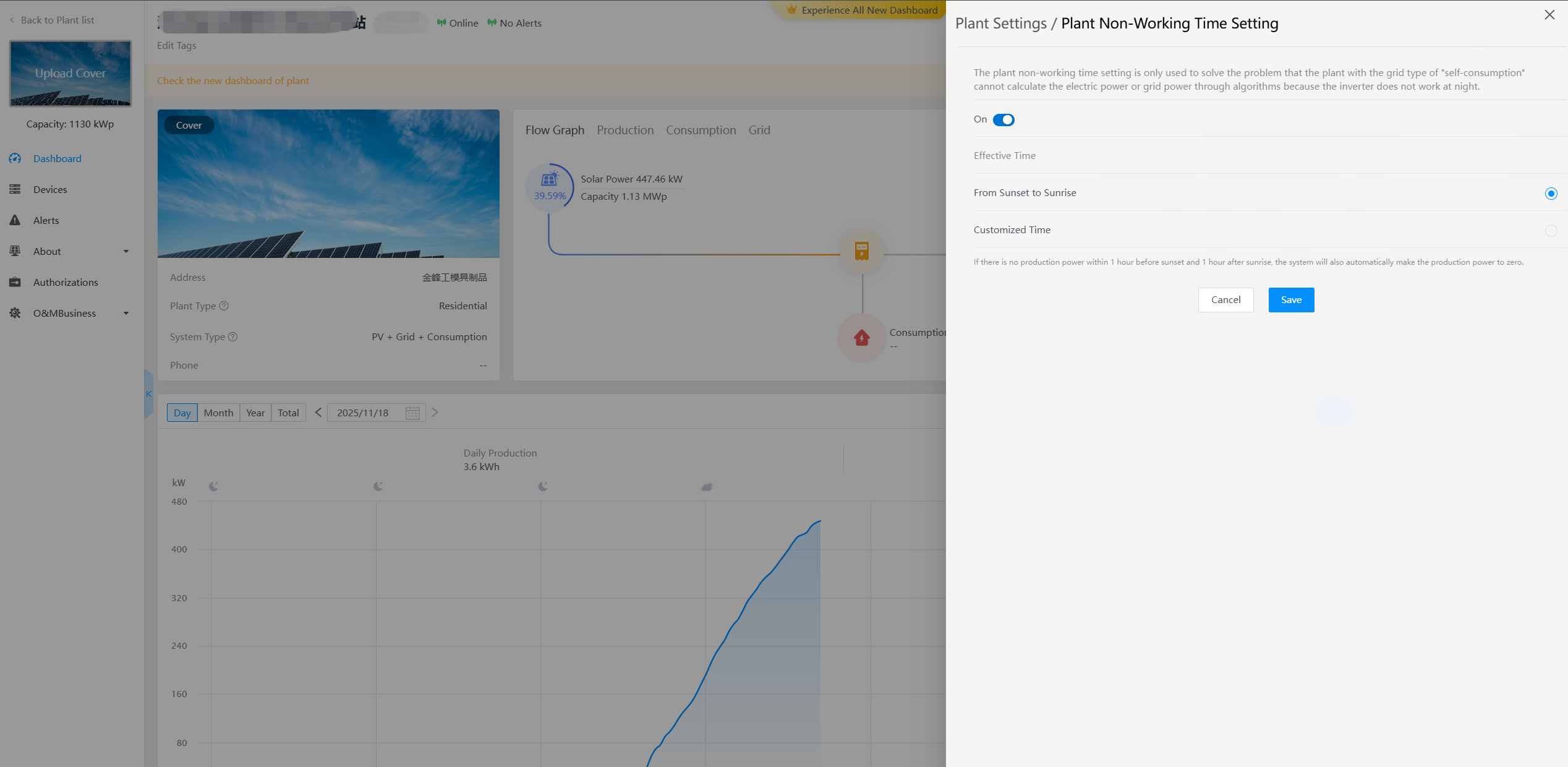Select From Sunset to Sunrise radio
This screenshot has width=1568, height=767.
coord(1551,194)
